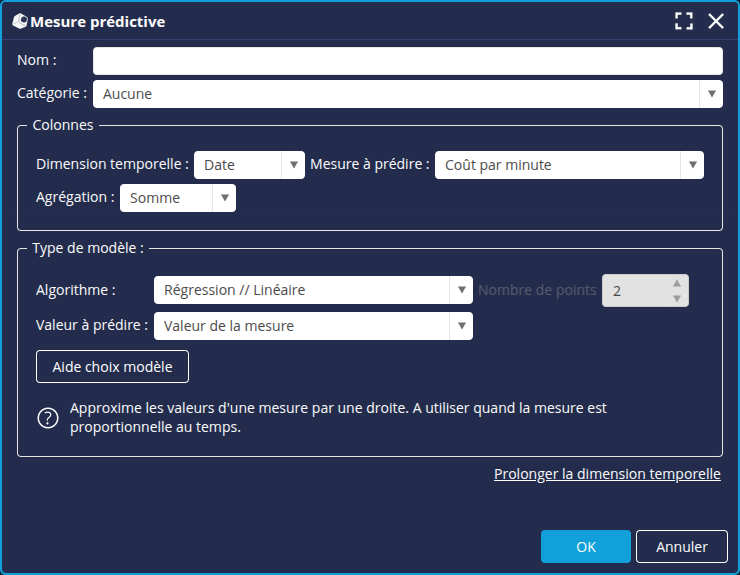Click the Colonnes group label
Viewport: 740px width, 575px height.
click(x=63, y=125)
